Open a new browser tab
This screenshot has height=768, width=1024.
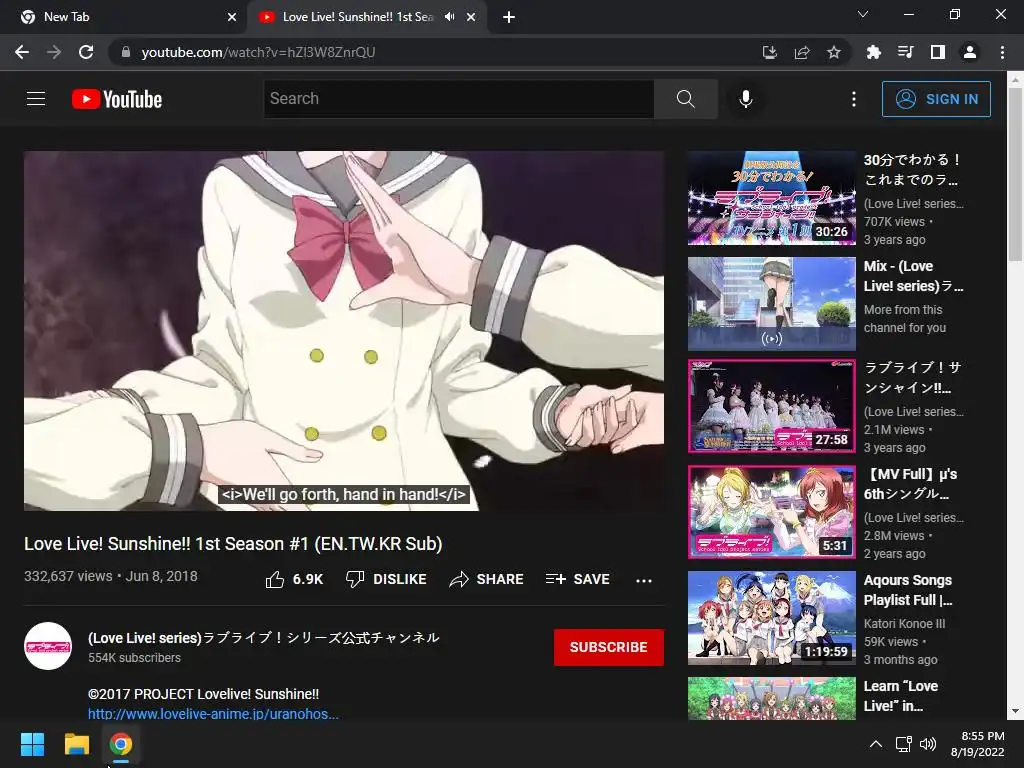(x=509, y=17)
